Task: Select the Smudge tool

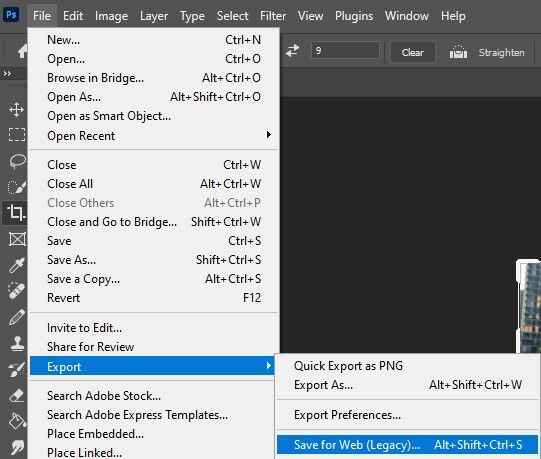Action: tap(17, 447)
